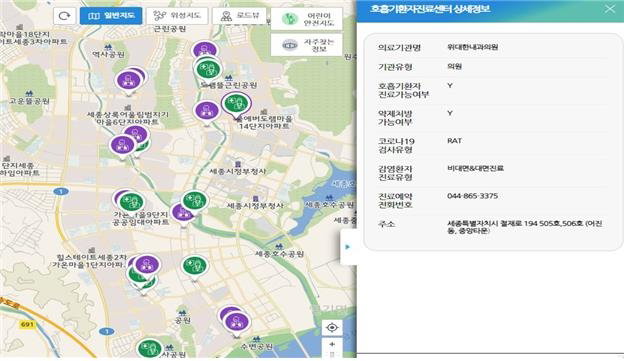
Task: Click 의료기관명 field label
Action: click(x=399, y=48)
